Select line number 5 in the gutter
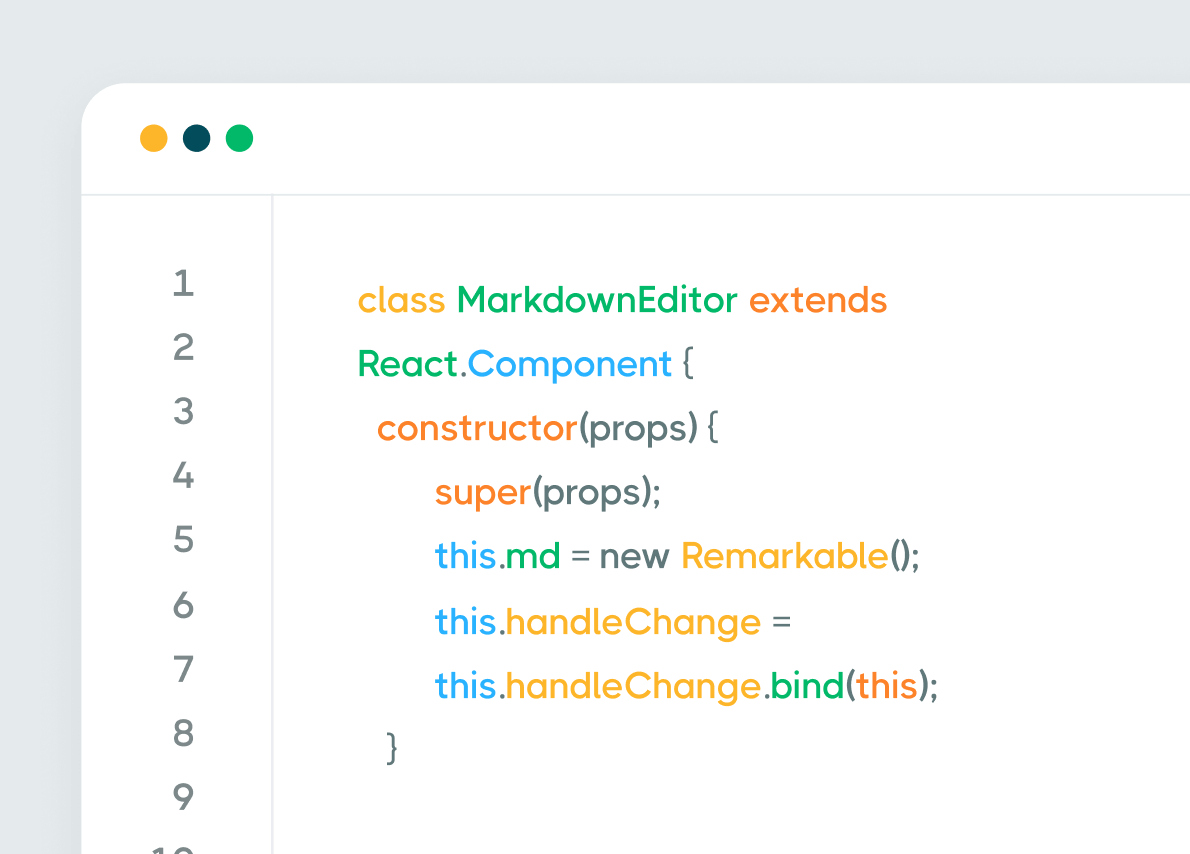1190x854 pixels. (x=183, y=541)
